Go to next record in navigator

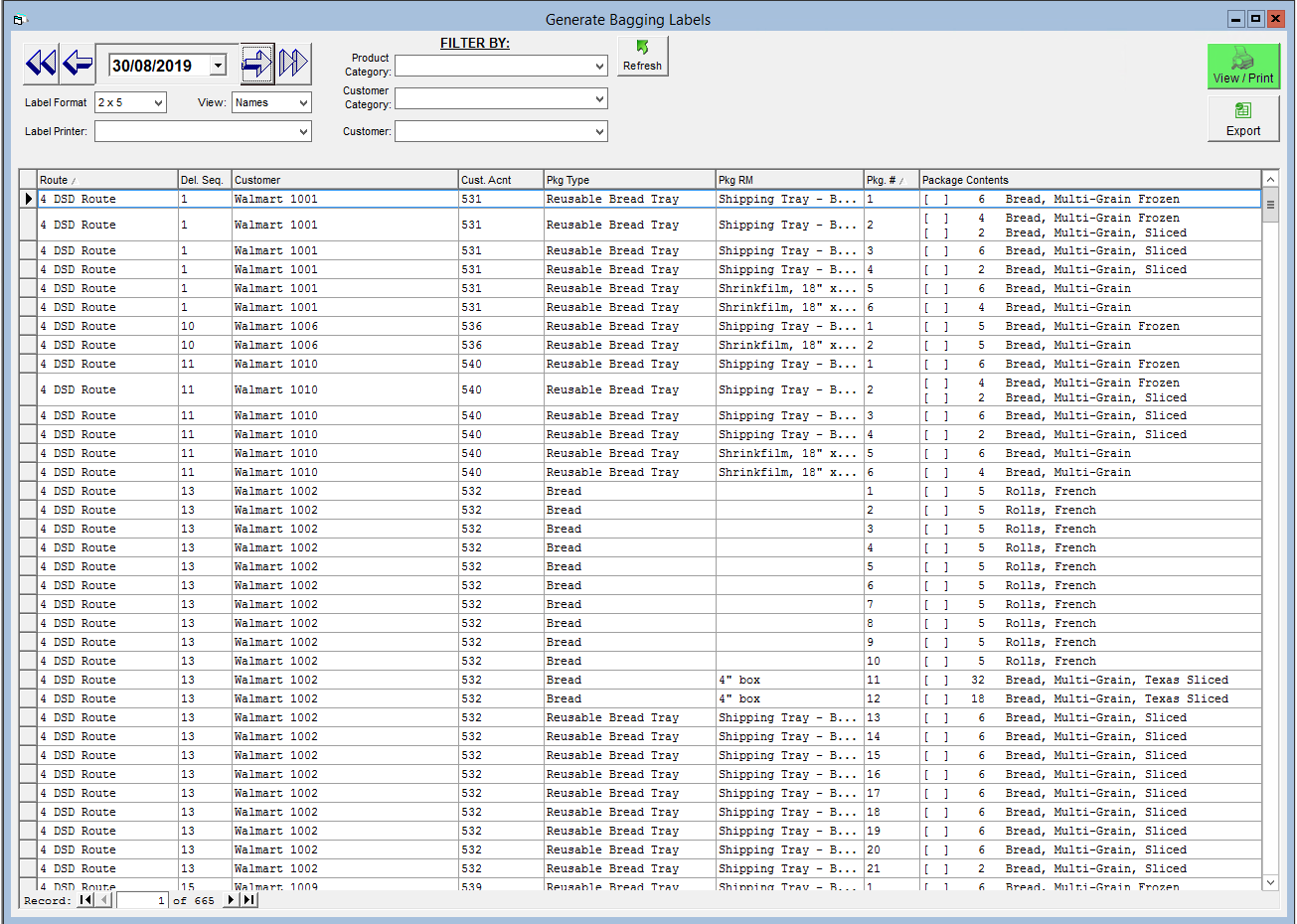pyautogui.click(x=231, y=900)
